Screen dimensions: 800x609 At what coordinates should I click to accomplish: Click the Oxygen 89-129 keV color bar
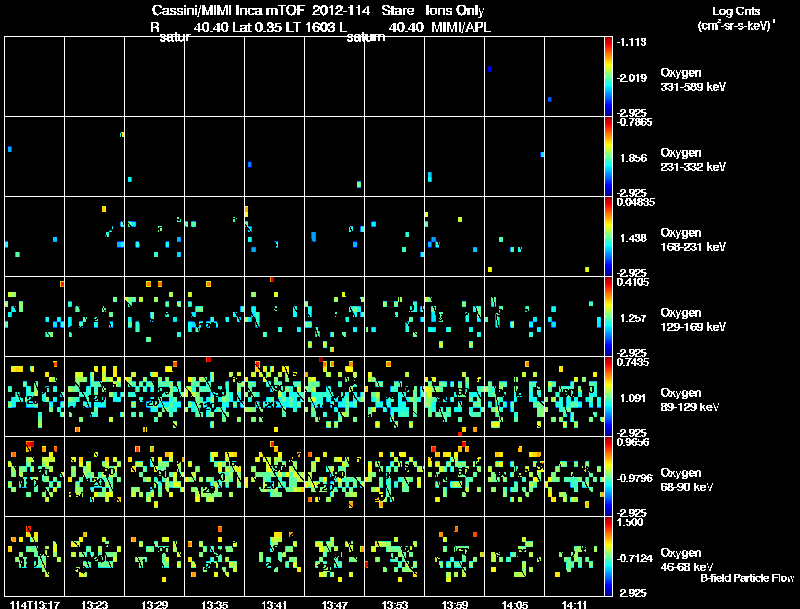(608, 396)
